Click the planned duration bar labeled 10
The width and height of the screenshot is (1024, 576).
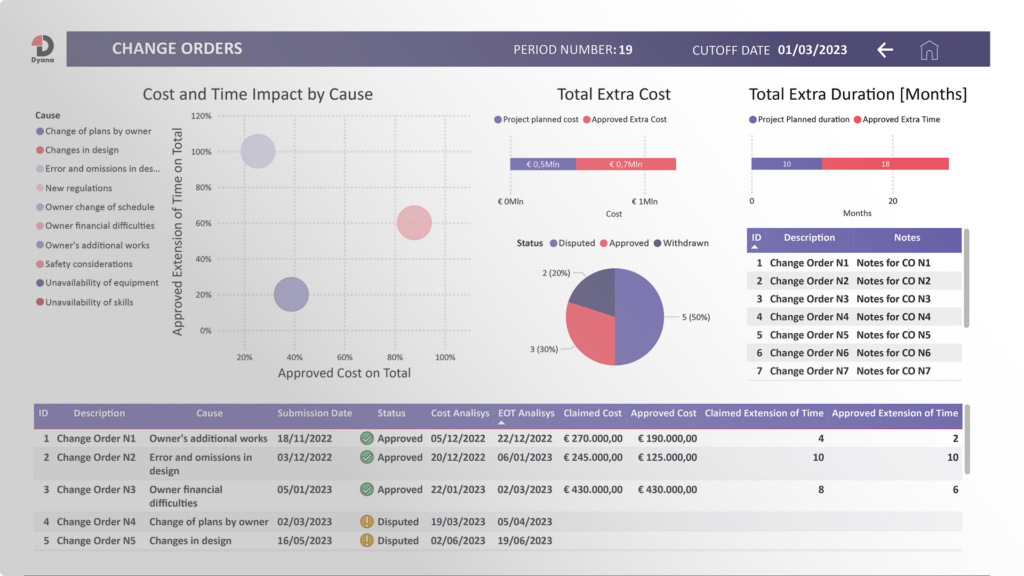click(786, 164)
